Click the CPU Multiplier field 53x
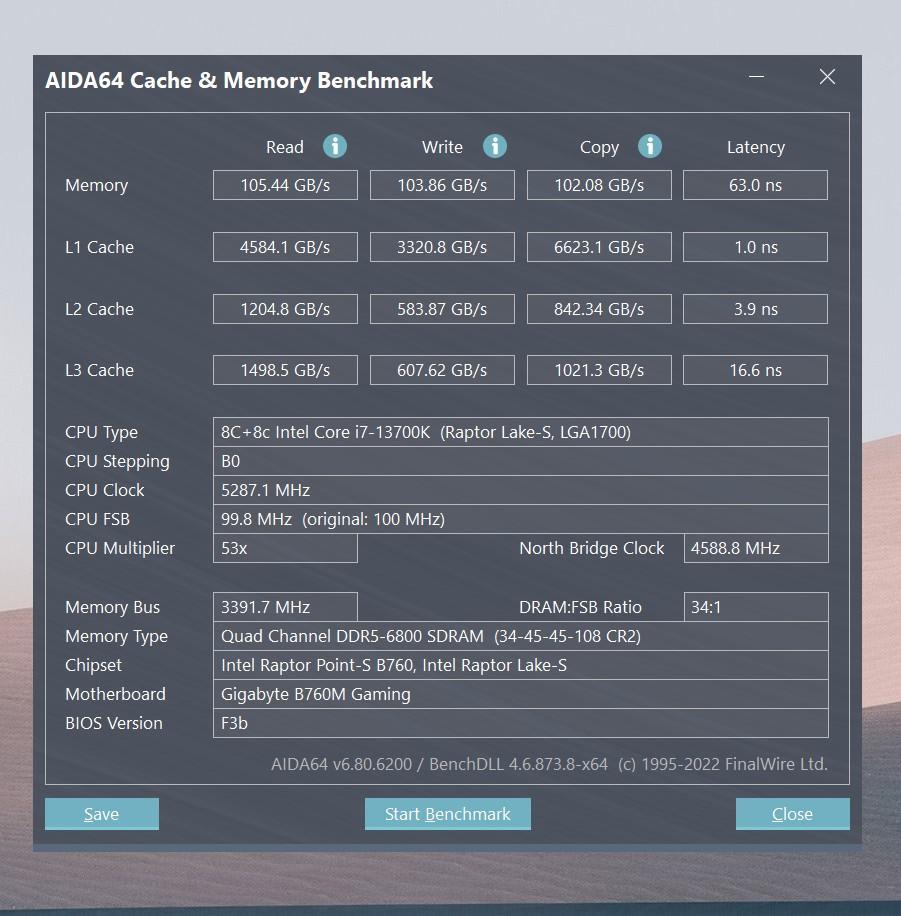The width and height of the screenshot is (901, 916). (x=285, y=548)
